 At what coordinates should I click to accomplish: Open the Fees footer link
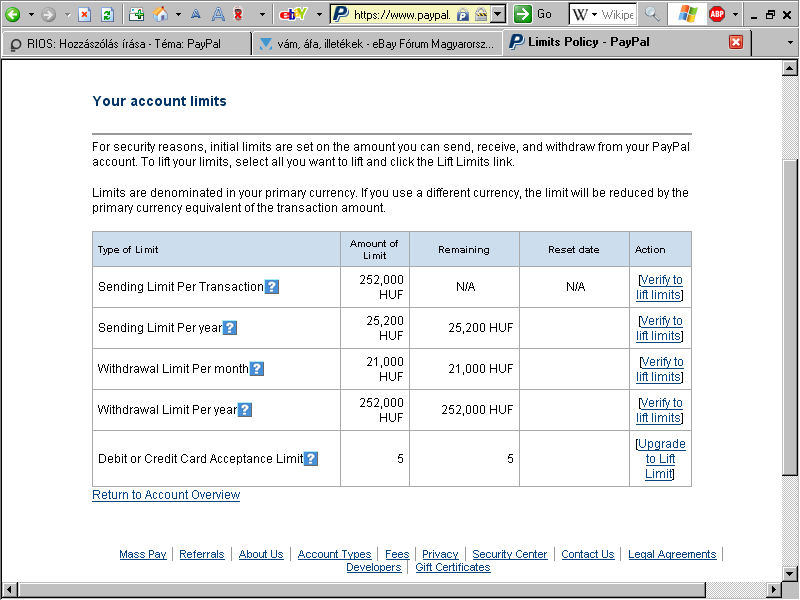point(397,554)
